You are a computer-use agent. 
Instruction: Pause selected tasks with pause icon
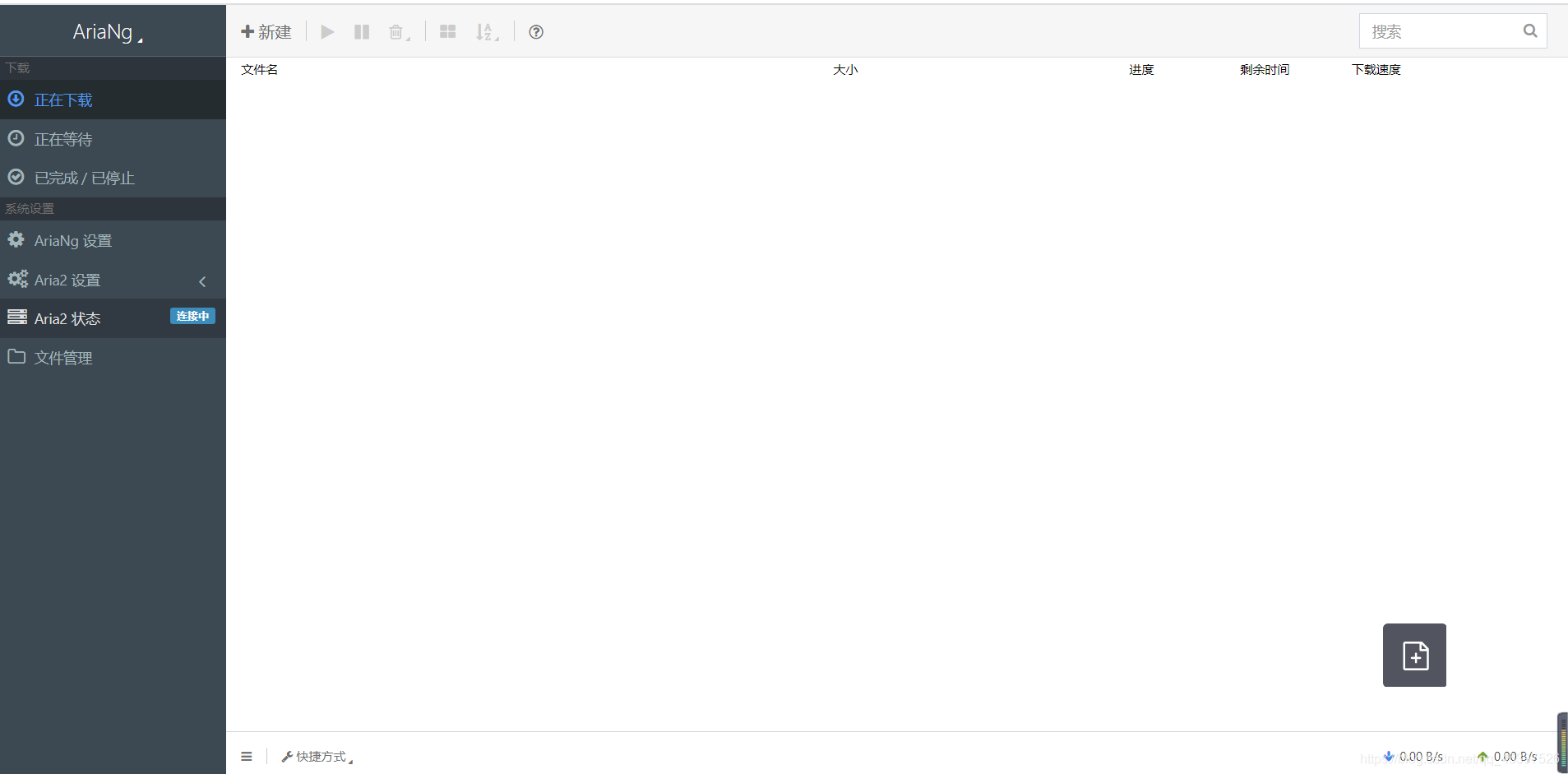click(x=362, y=32)
